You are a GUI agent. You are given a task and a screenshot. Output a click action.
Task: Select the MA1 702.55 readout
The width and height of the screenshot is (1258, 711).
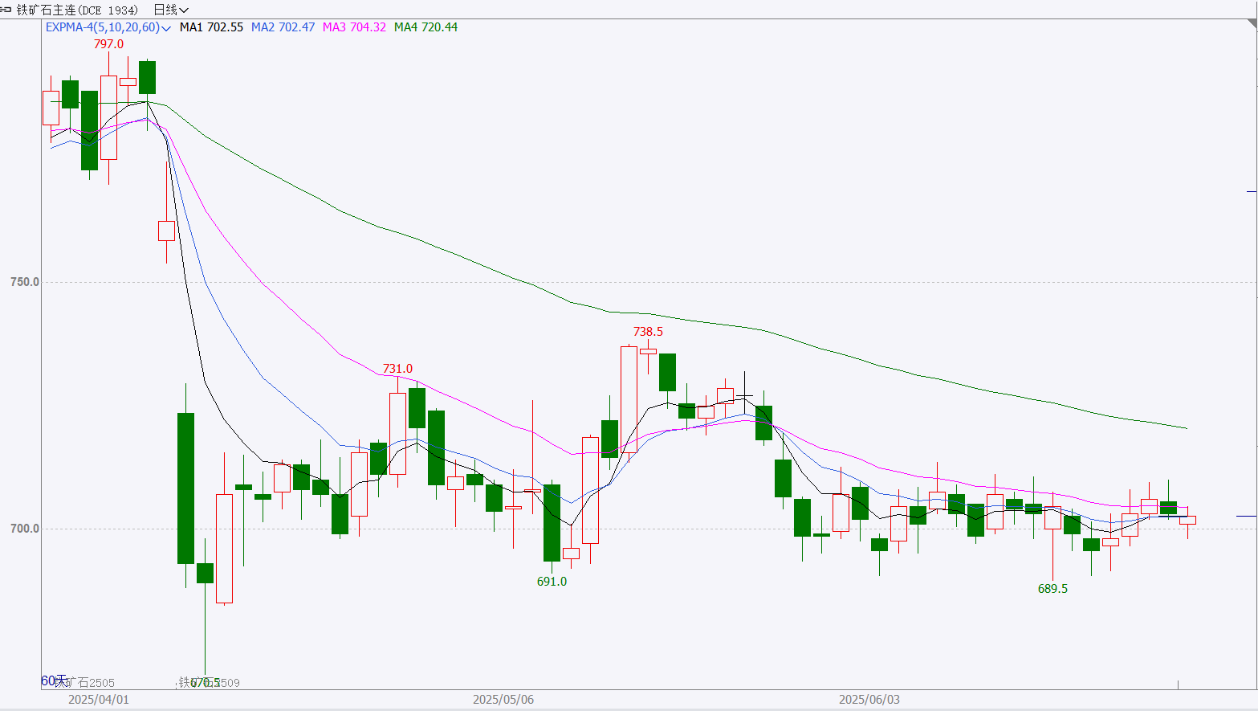[x=211, y=27]
